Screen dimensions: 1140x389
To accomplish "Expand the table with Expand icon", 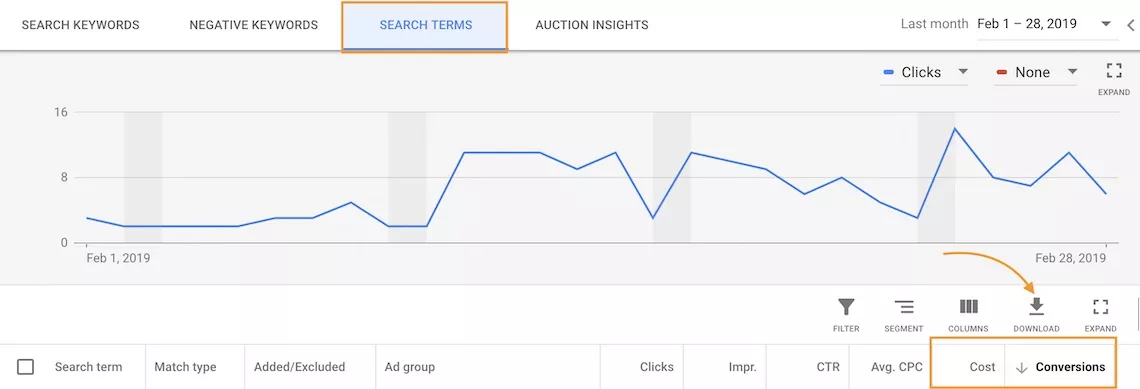I will [x=1101, y=314].
